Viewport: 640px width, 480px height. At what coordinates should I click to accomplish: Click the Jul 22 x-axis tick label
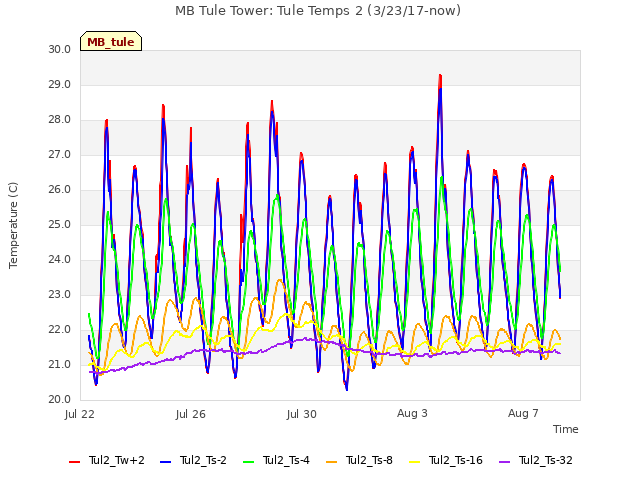point(80,414)
